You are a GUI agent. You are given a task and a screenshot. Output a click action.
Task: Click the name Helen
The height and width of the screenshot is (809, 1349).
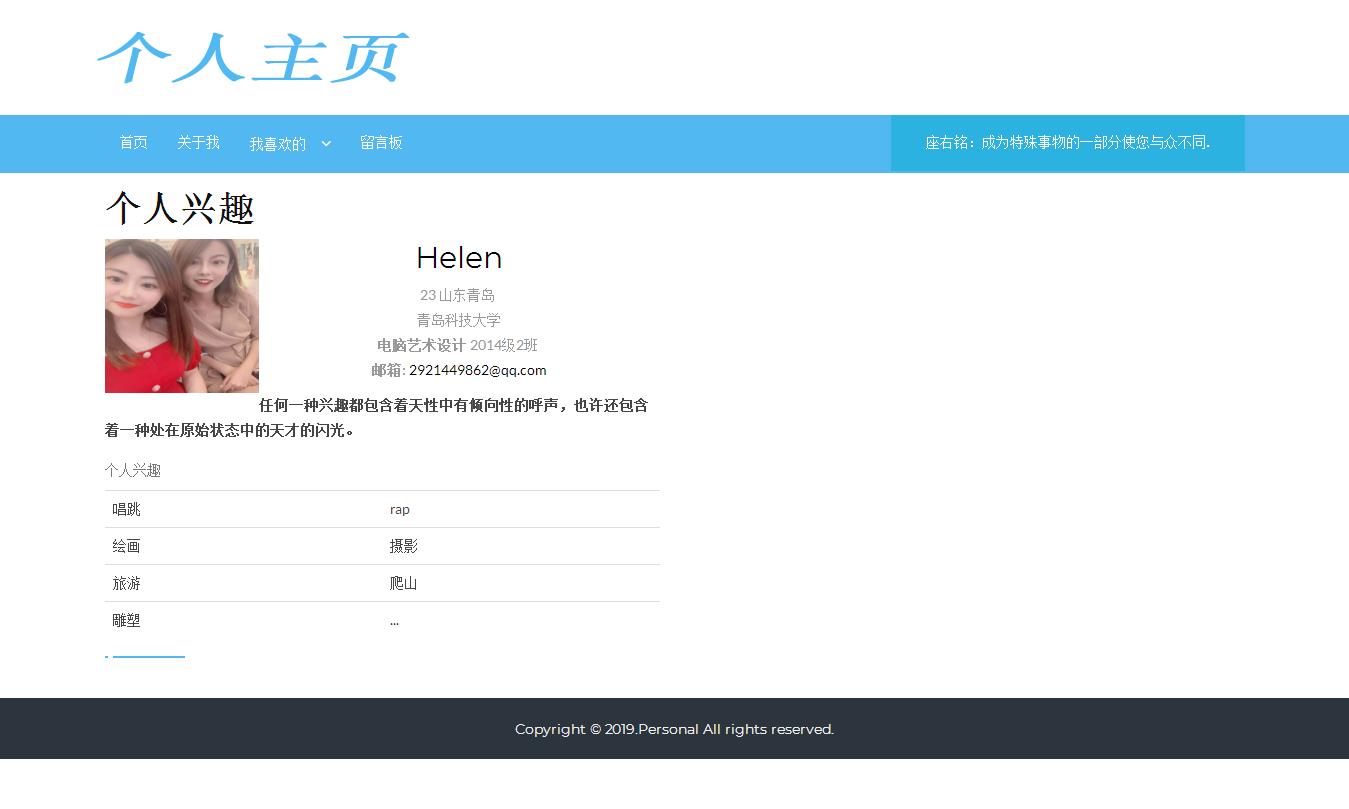(x=459, y=258)
